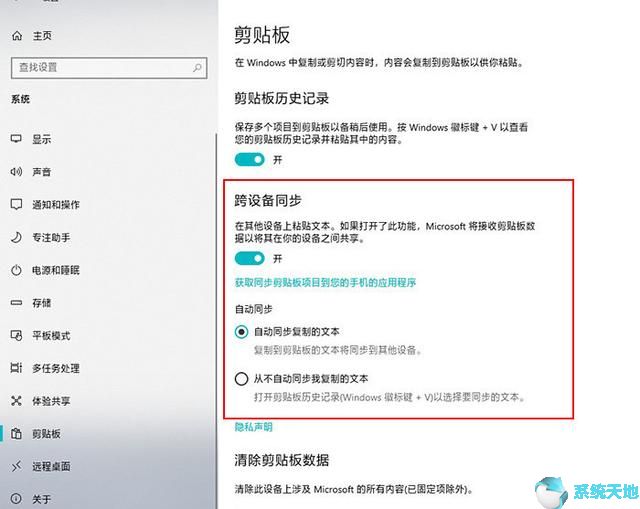Viewport: 640px width, 509px height.
Task: Click the 显示 monitor icon
Action: tap(16, 139)
